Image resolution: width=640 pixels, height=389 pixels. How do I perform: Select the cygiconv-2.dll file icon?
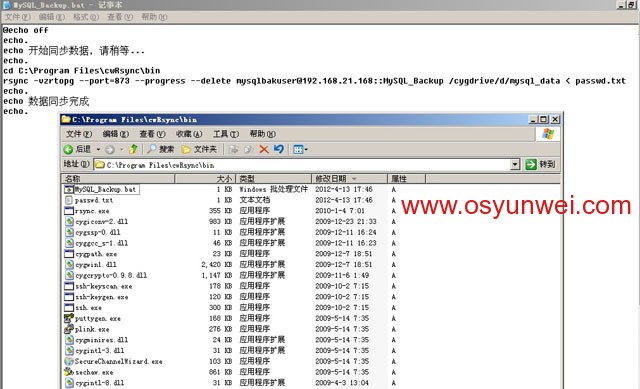(x=69, y=222)
